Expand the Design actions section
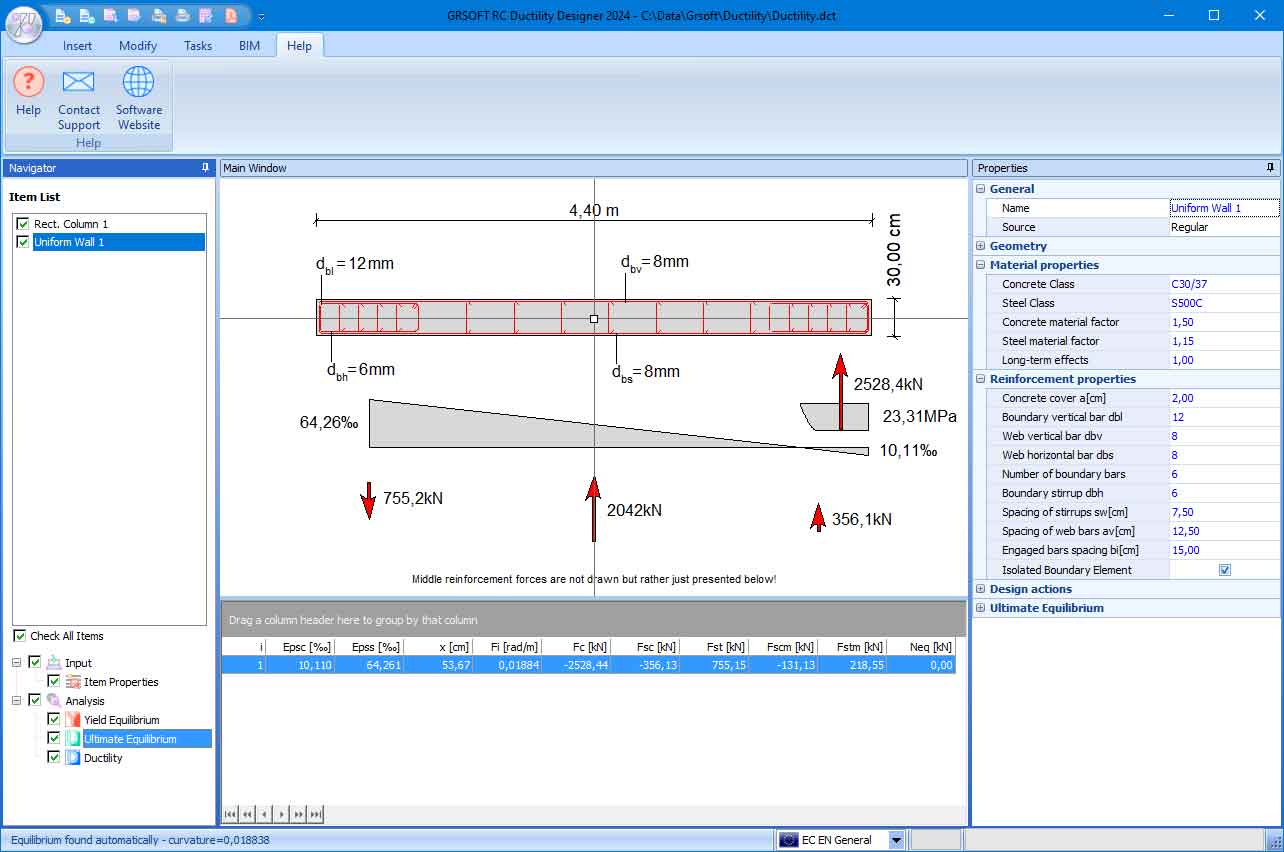This screenshot has height=852, width=1284. (x=981, y=589)
